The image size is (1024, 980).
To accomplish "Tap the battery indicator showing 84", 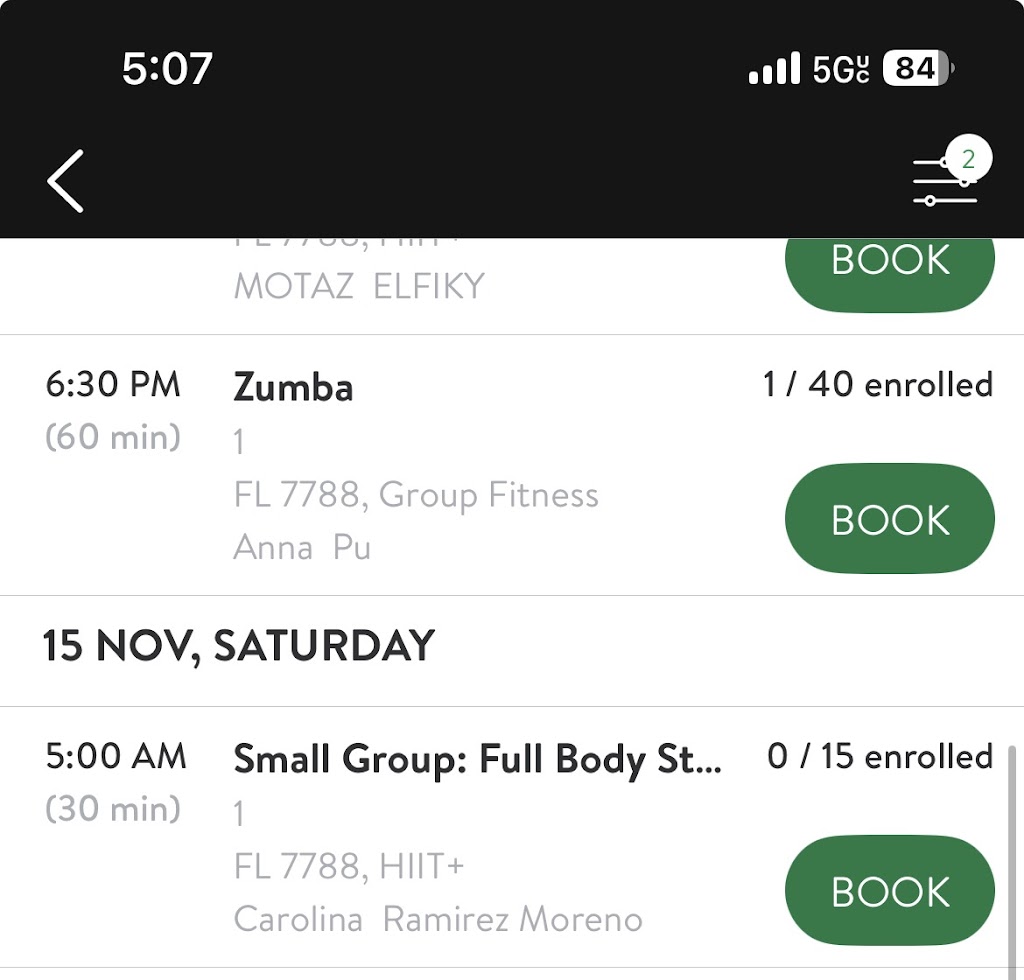I will pos(918,69).
